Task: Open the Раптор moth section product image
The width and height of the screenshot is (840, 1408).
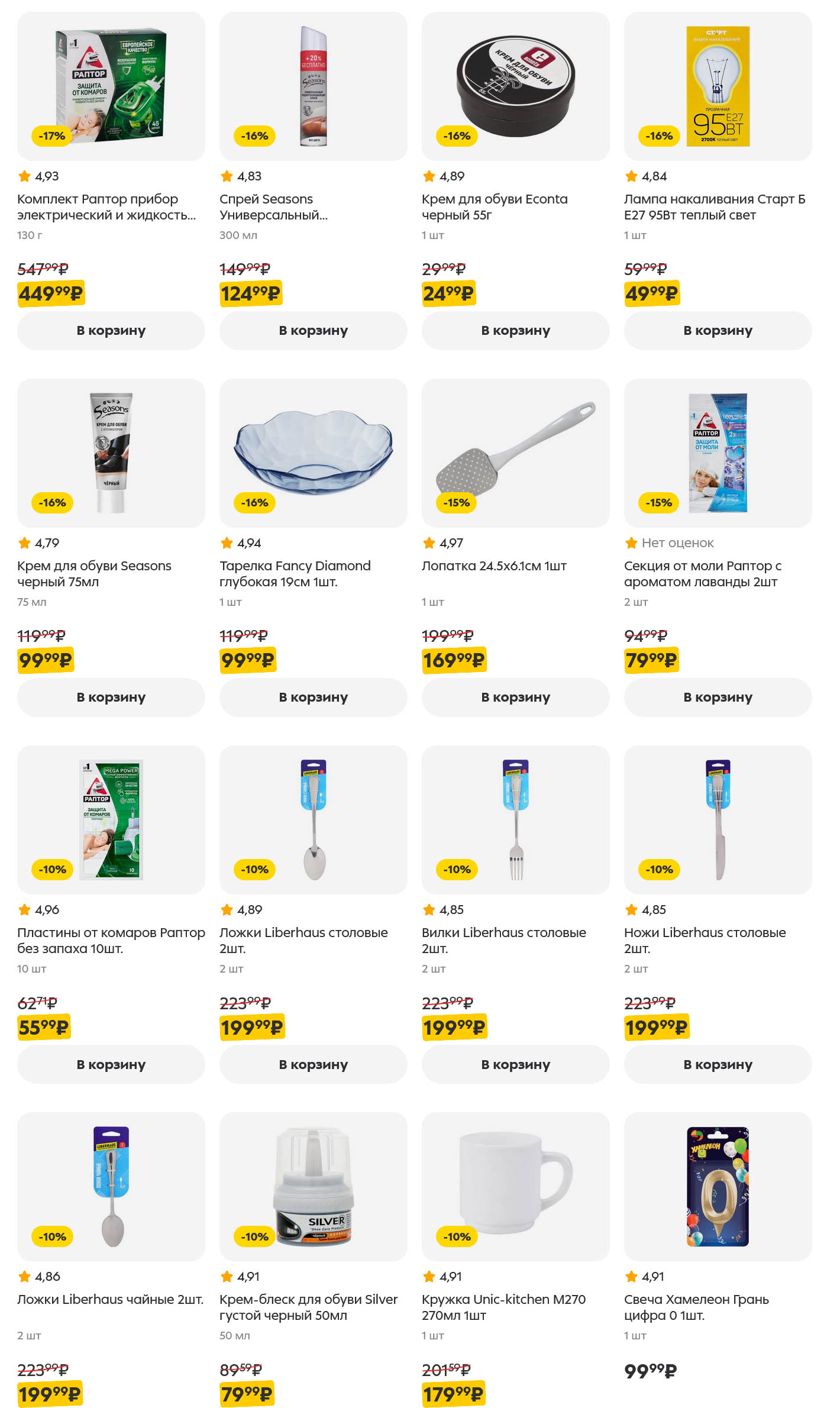Action: coord(718,453)
